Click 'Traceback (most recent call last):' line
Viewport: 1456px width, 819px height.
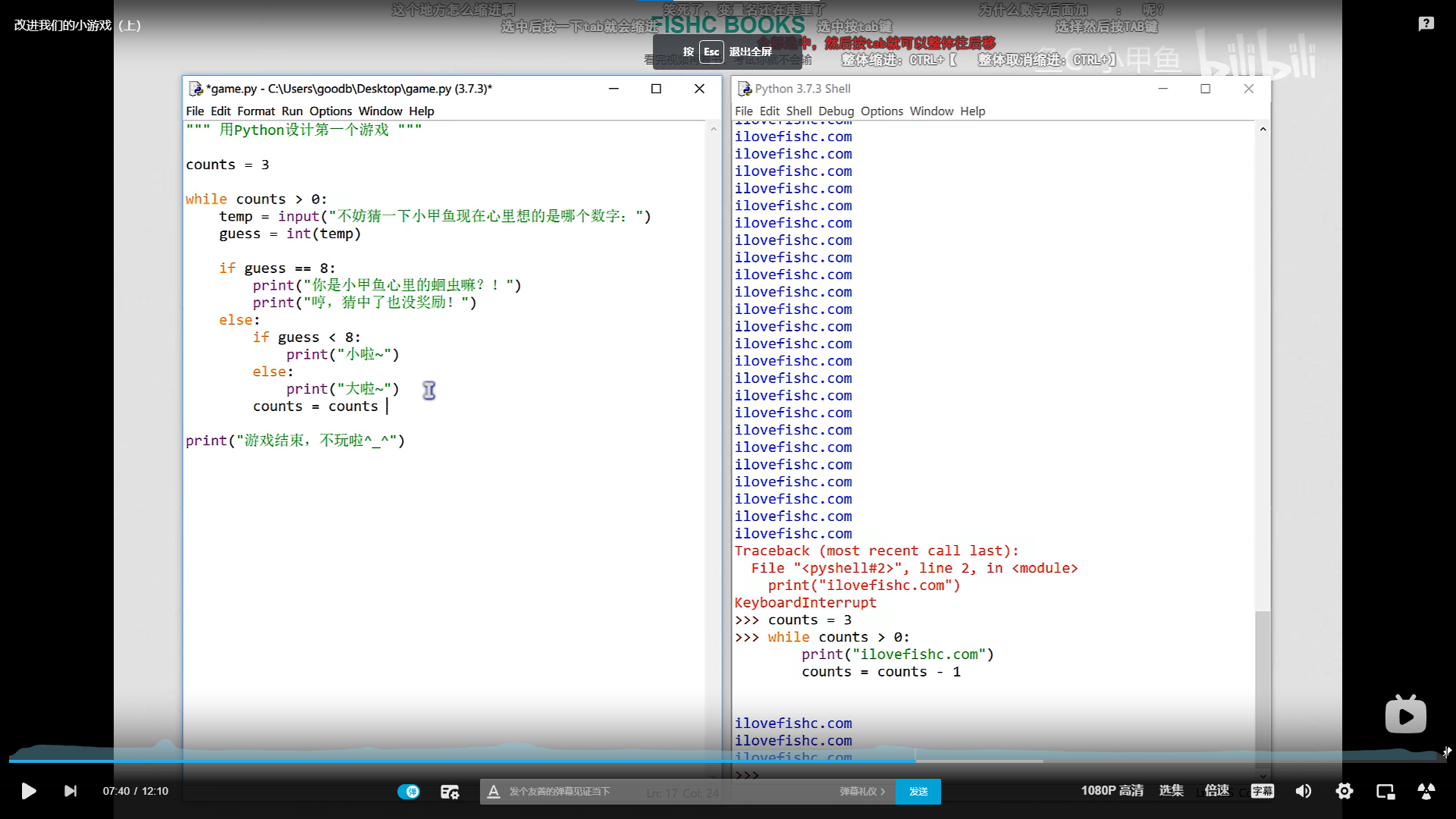[877, 551]
